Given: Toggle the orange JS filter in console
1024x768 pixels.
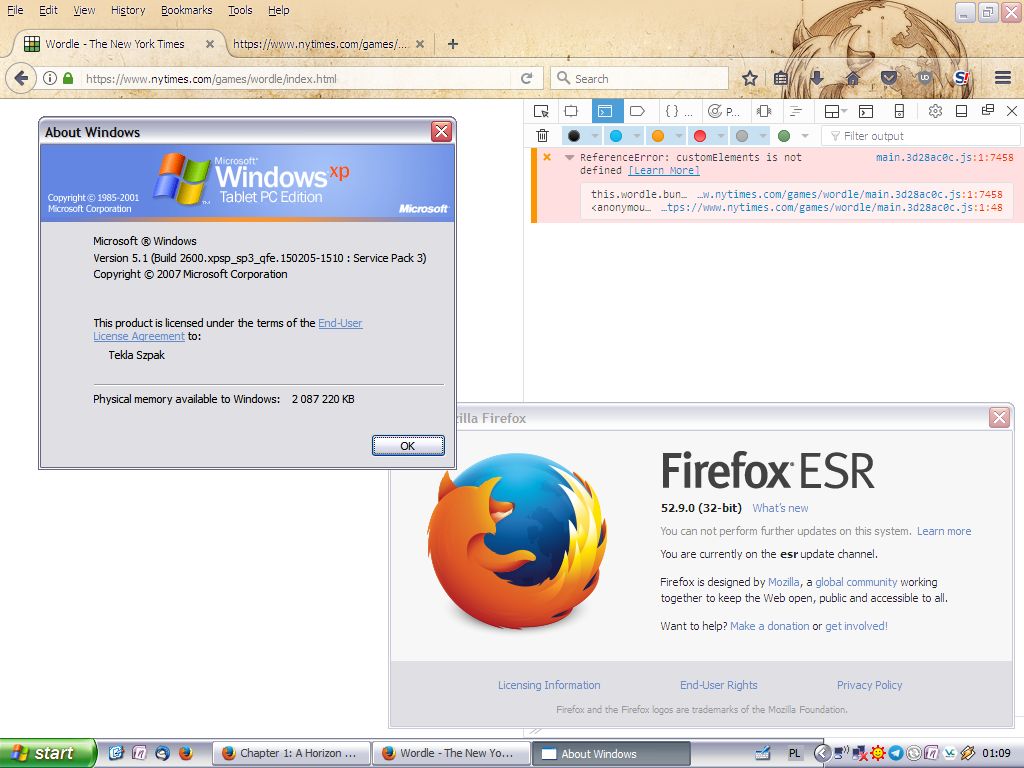Looking at the screenshot, I should click(658, 136).
